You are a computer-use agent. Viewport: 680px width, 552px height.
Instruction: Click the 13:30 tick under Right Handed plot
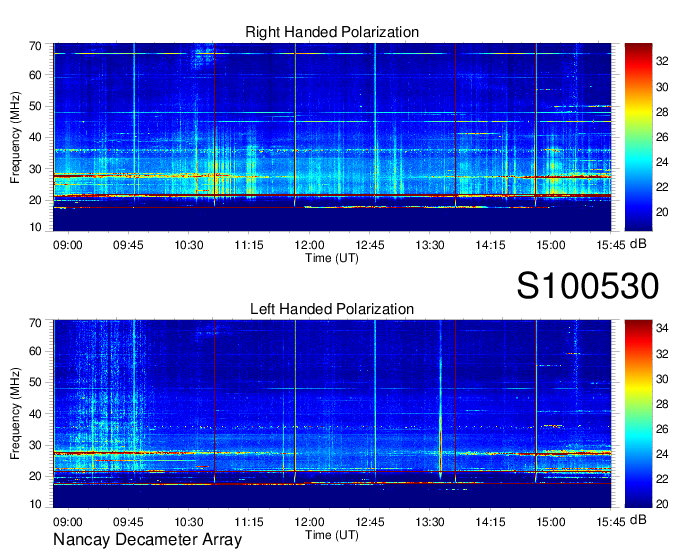tap(430, 245)
